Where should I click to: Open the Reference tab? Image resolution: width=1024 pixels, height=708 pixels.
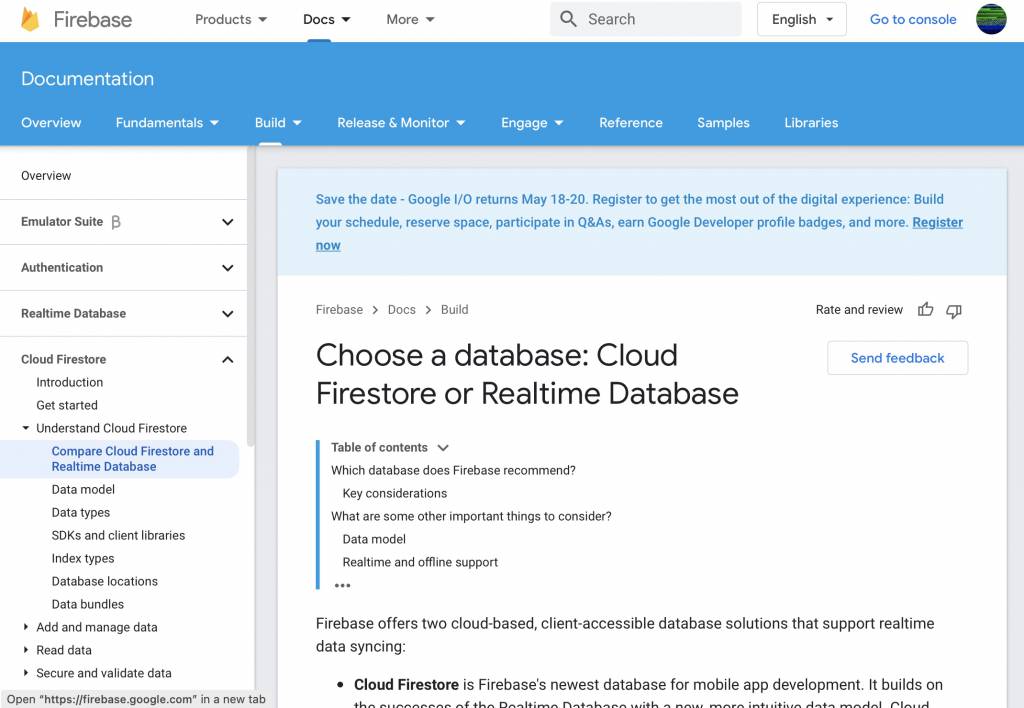pyautogui.click(x=631, y=123)
